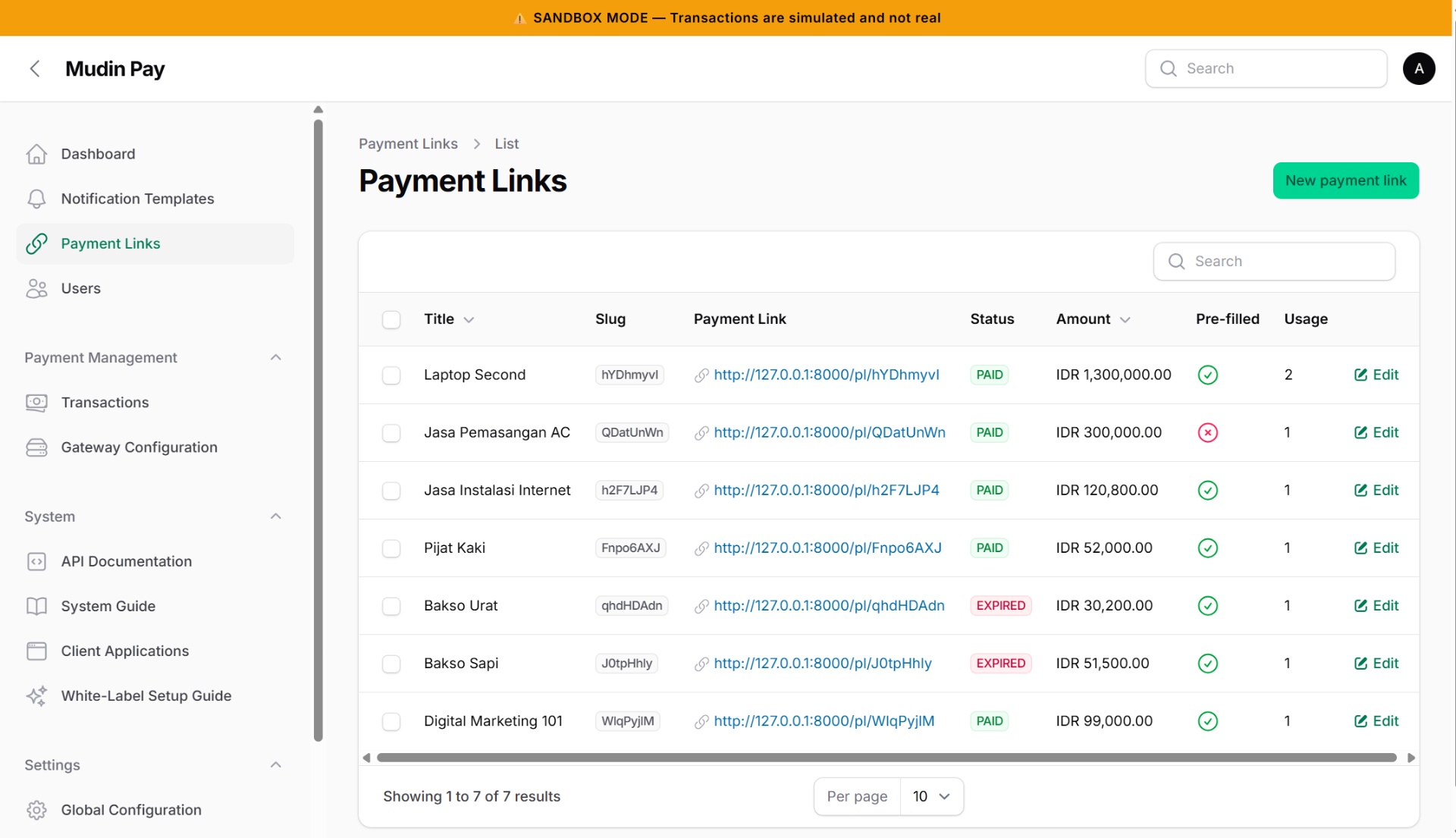The height and width of the screenshot is (838, 1456).
Task: Click the EXPIRED status badge for Bakso Urat
Action: (x=1000, y=605)
